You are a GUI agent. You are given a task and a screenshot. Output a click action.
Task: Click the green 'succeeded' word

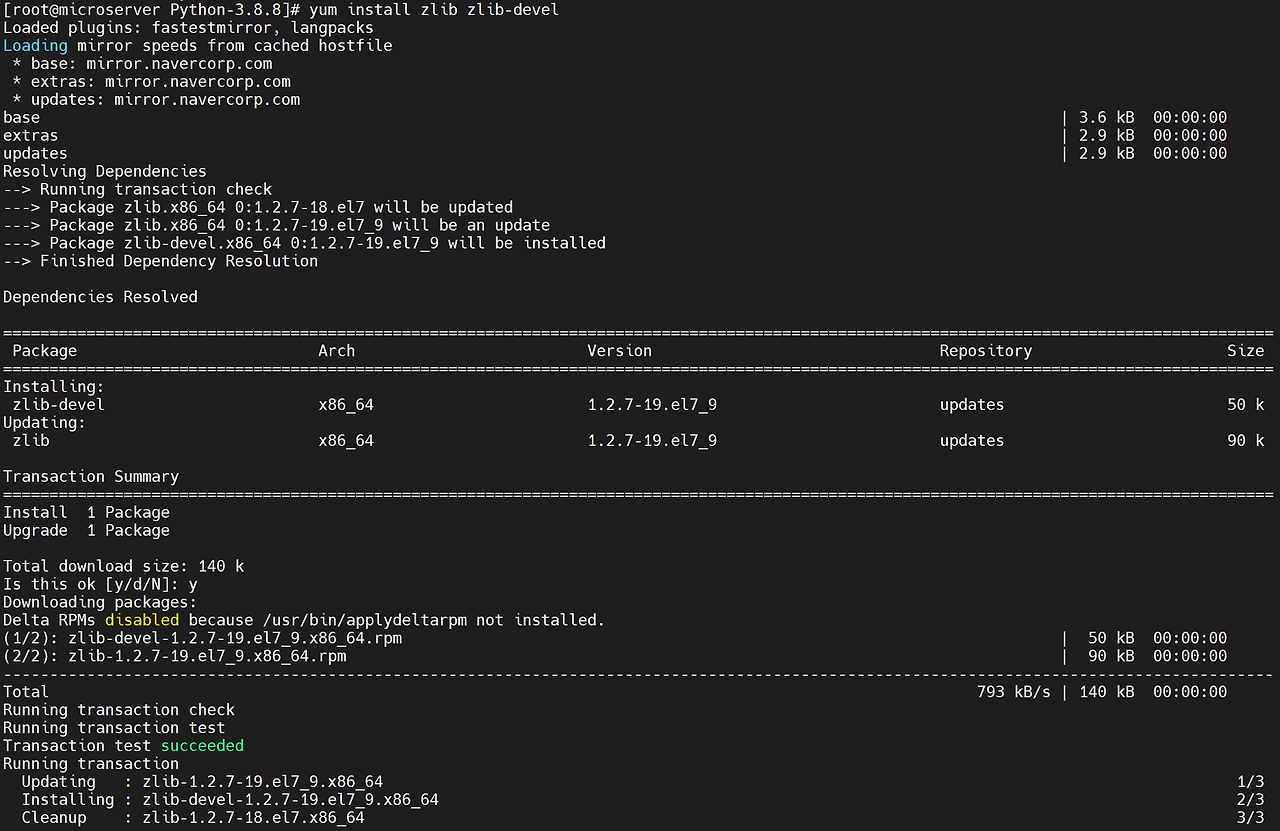point(202,746)
